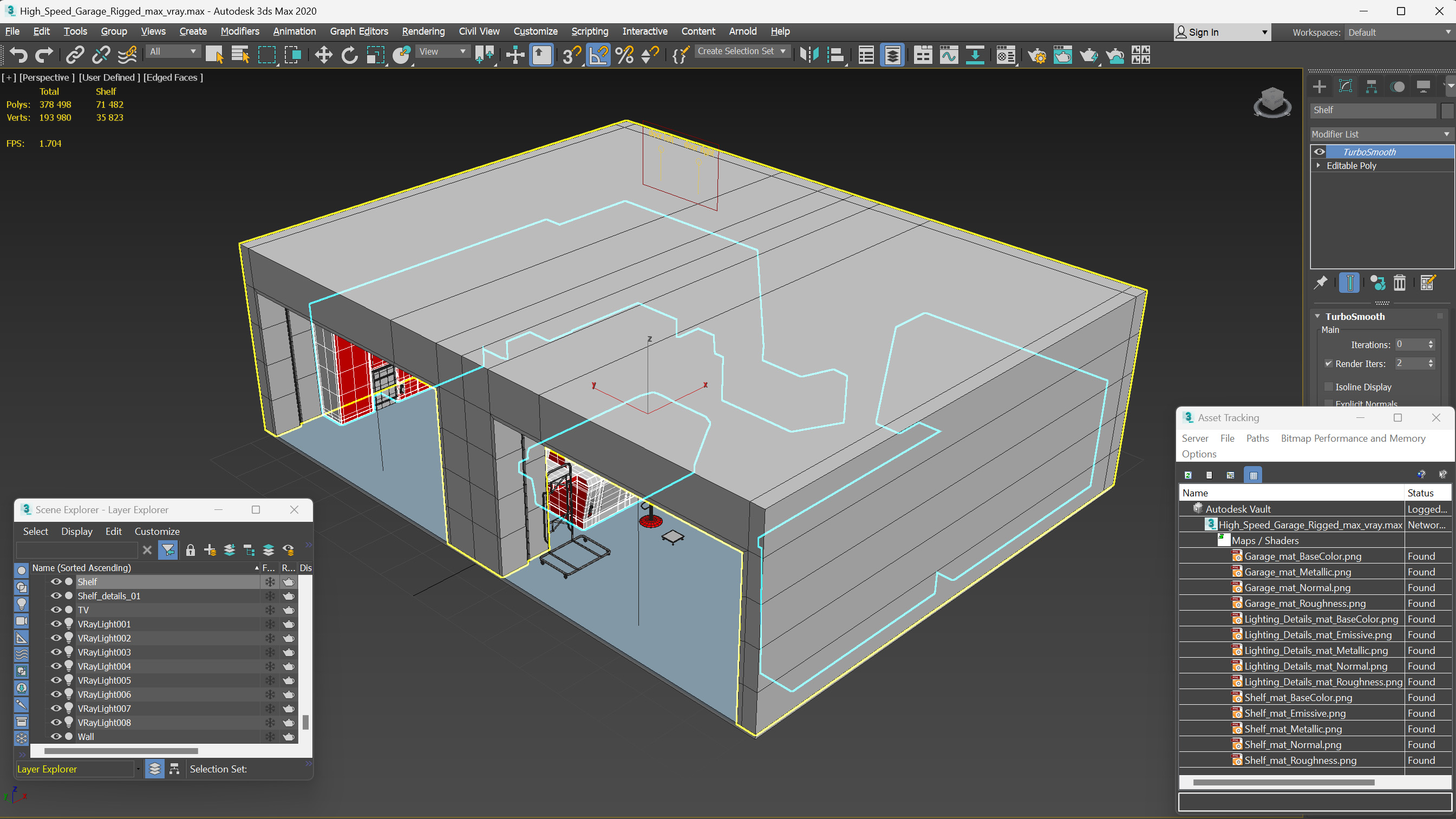
Task: Toggle Render Iters checkbox
Action: (x=1329, y=363)
